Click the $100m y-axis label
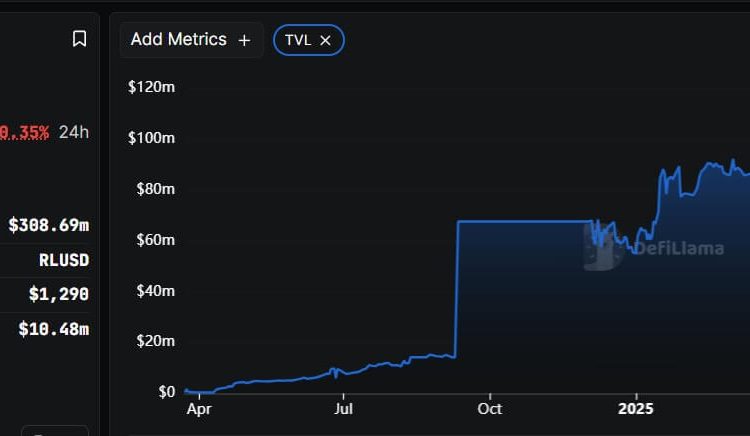 click(x=152, y=138)
